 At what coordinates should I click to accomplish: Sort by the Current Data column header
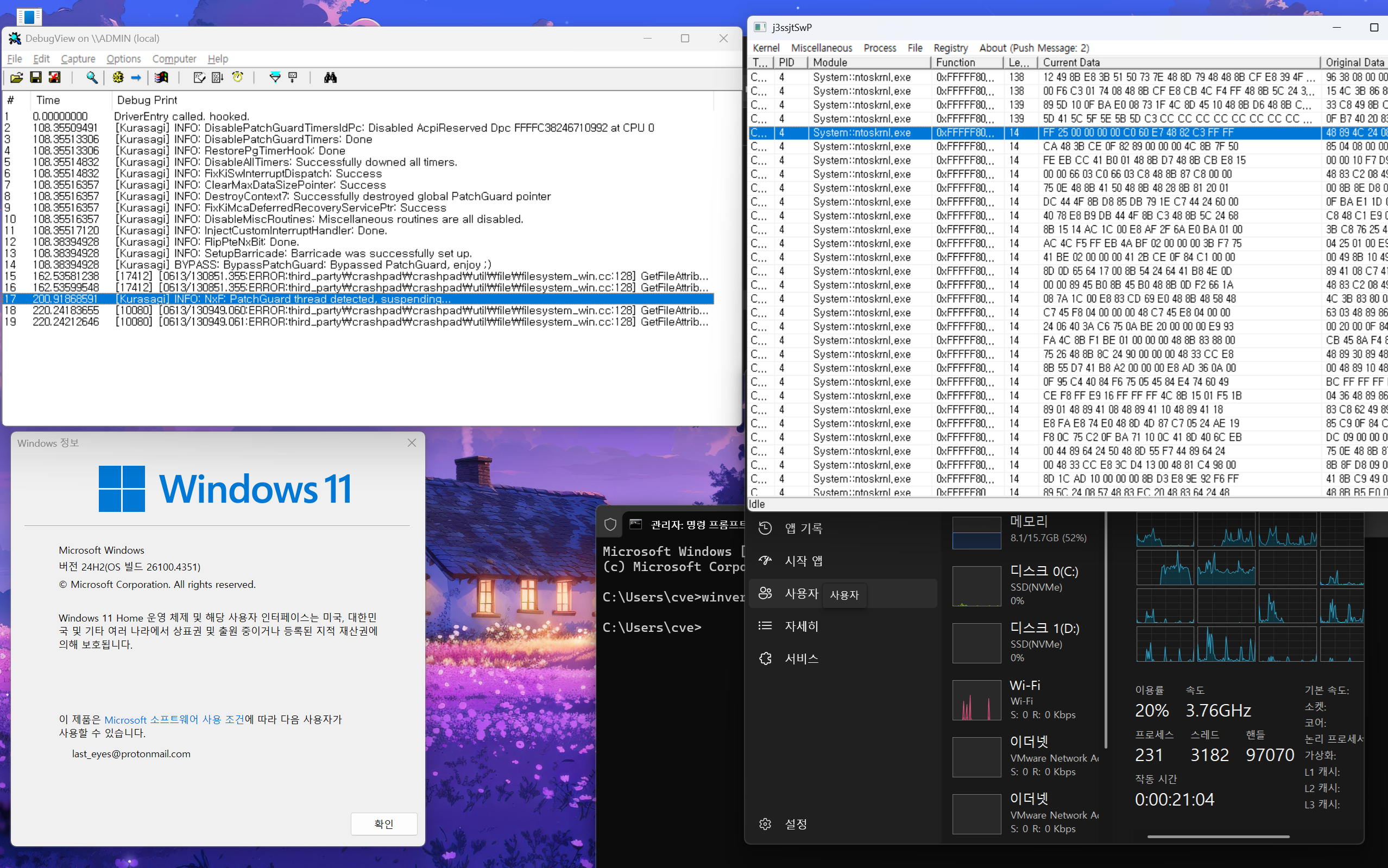coord(1179,62)
